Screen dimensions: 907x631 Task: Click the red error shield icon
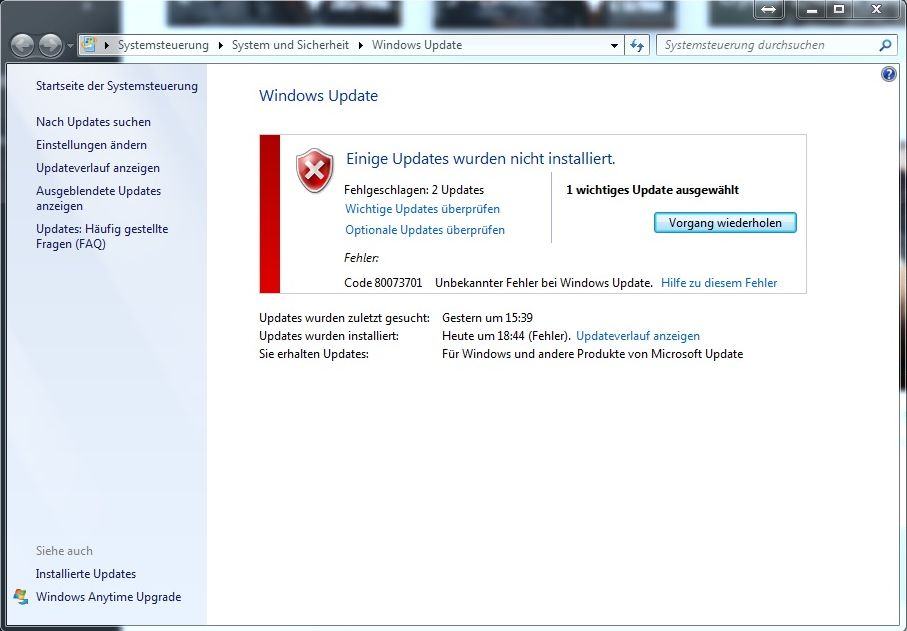pos(315,170)
